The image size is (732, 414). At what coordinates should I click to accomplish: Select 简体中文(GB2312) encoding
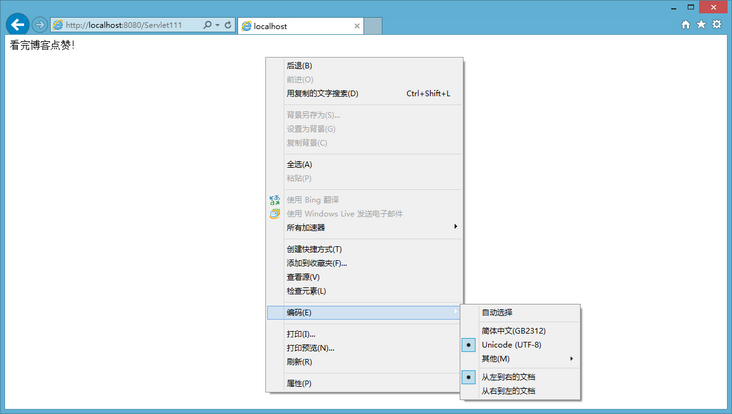coord(520,331)
